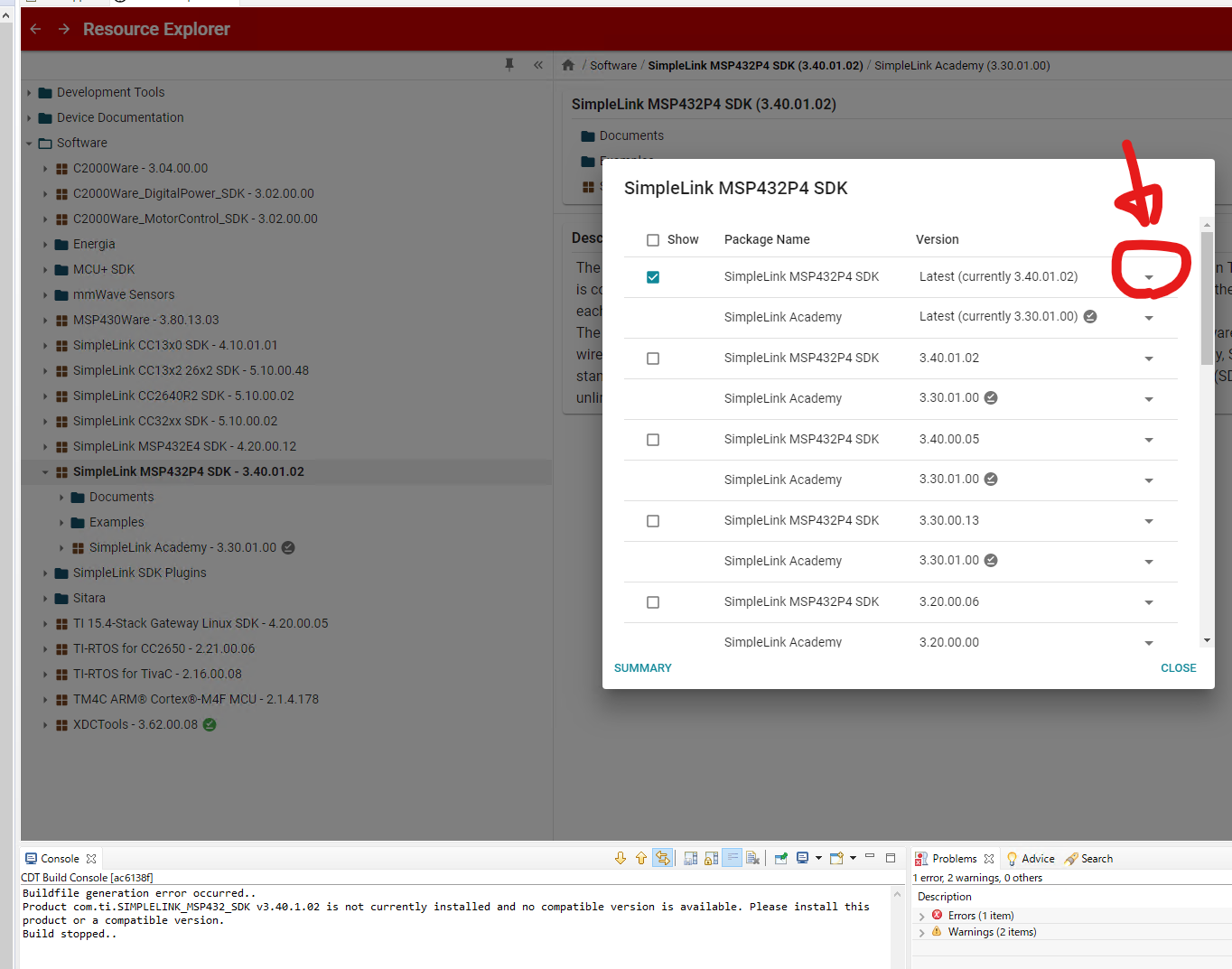
Task: Check the SDK 3.40.01.02 checkbox
Action: tap(653, 359)
